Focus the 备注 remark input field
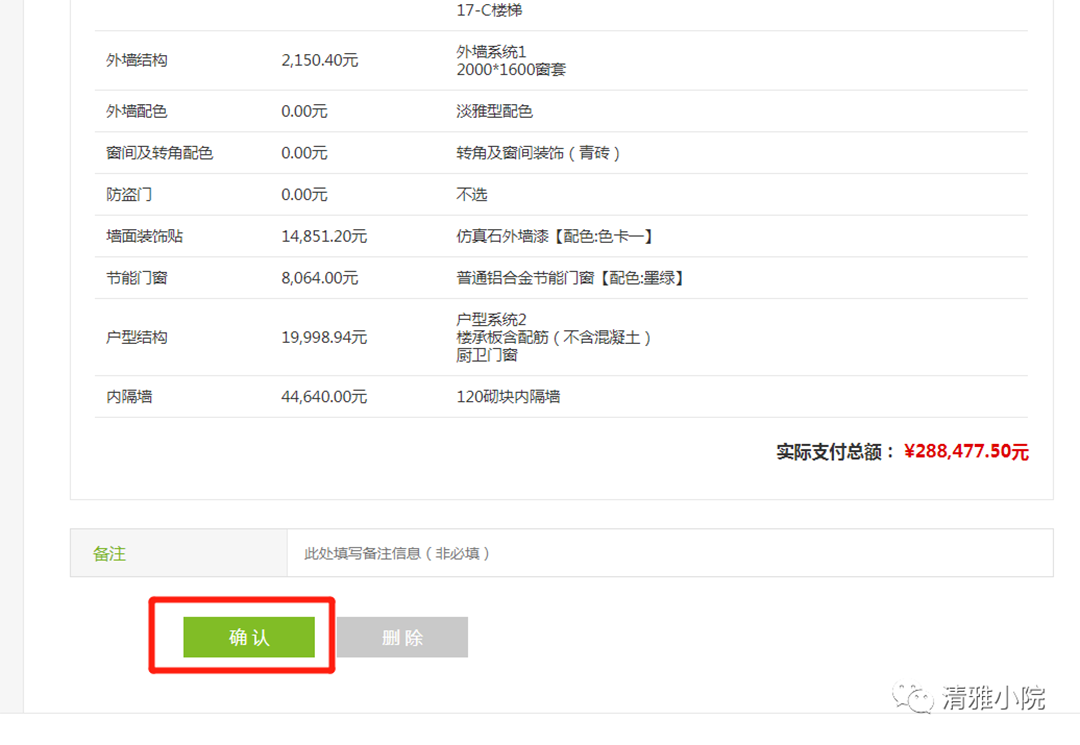The image size is (1080, 745). click(x=669, y=553)
